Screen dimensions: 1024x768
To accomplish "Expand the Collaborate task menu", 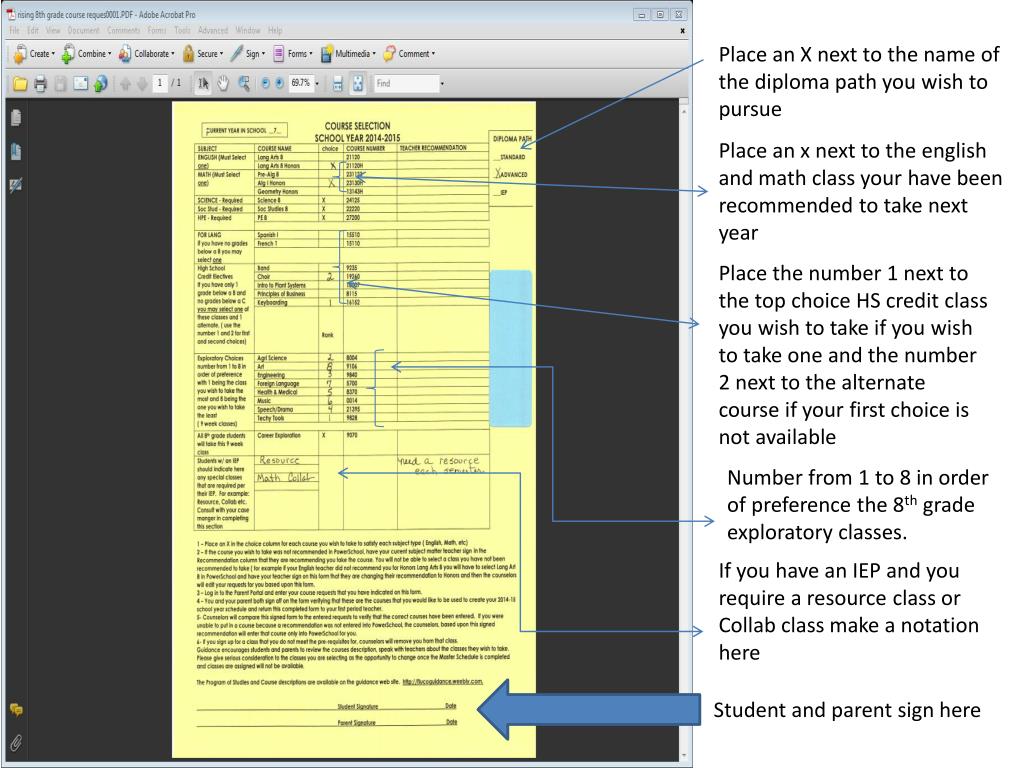I will tap(146, 54).
